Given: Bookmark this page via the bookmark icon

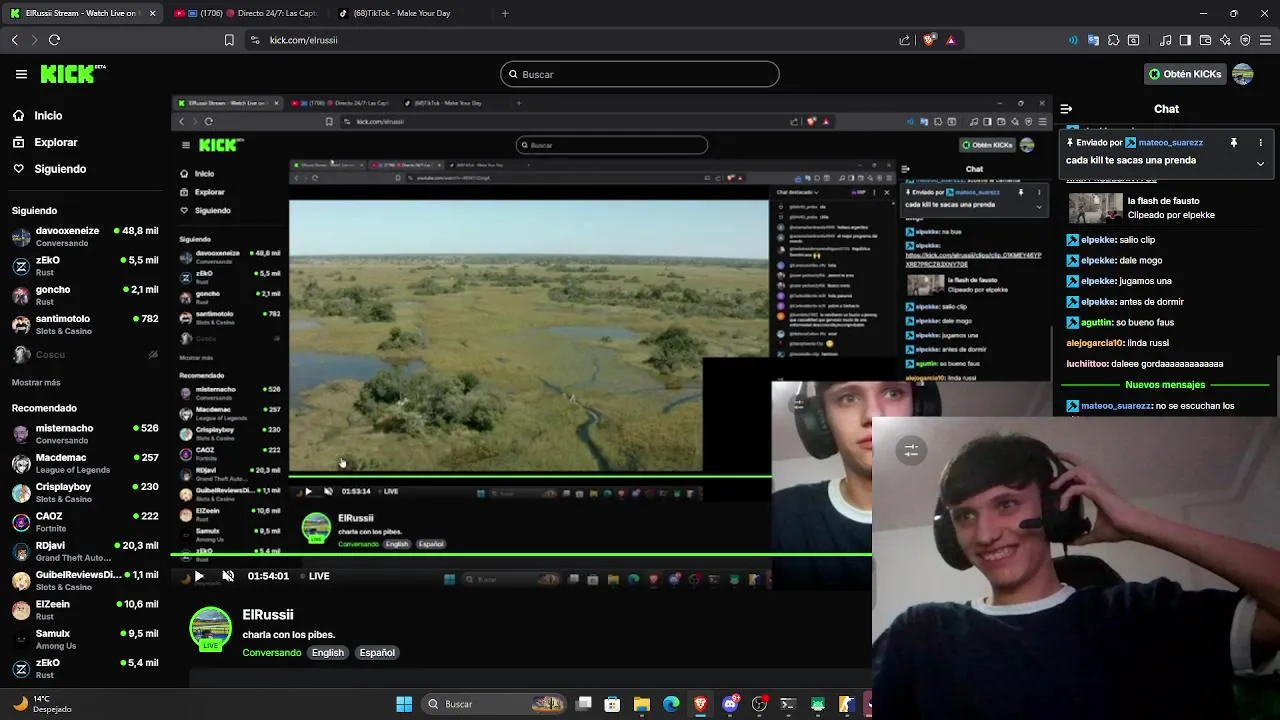Looking at the screenshot, I should 229,40.
